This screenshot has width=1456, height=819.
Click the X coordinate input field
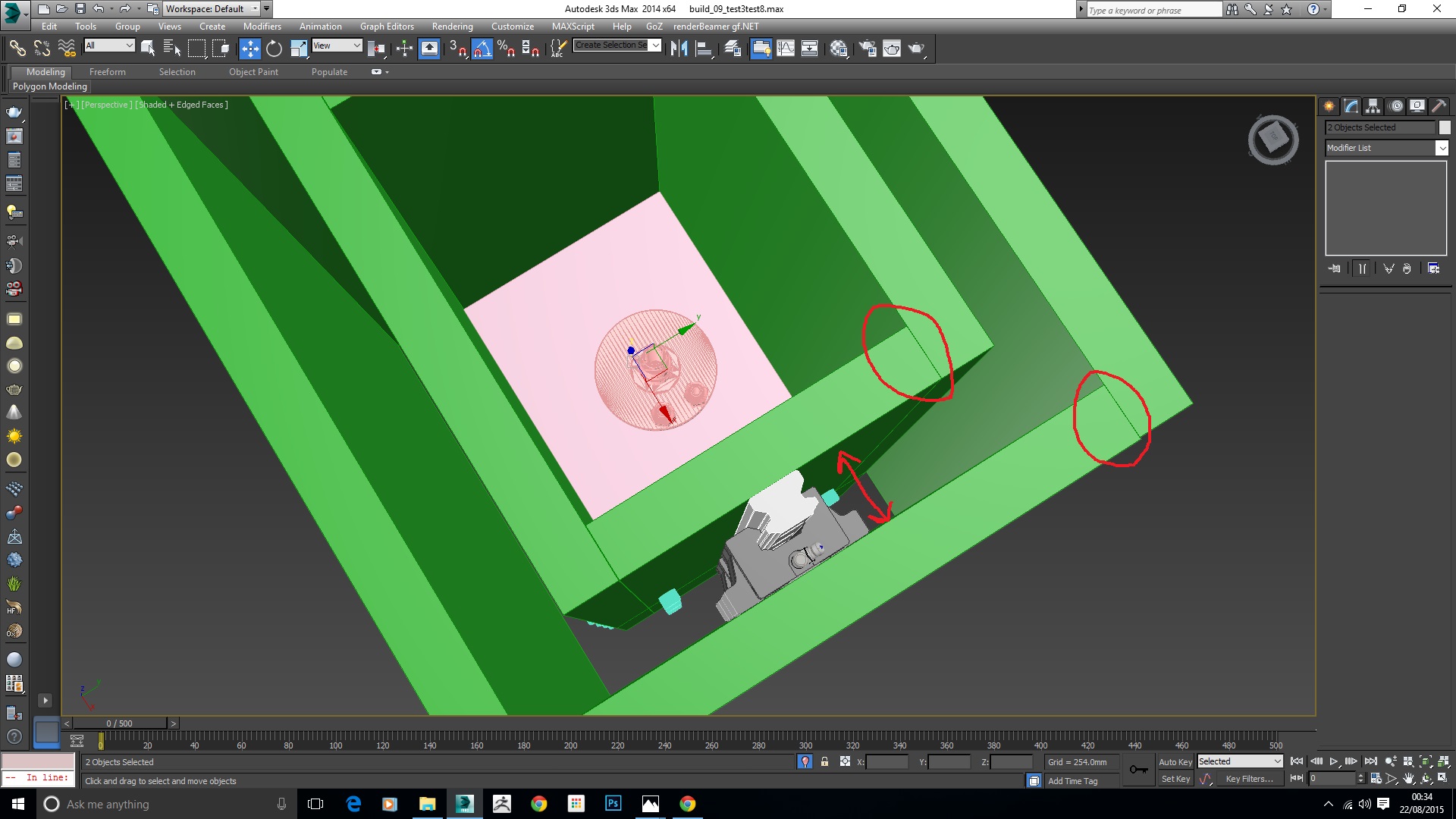(x=886, y=761)
